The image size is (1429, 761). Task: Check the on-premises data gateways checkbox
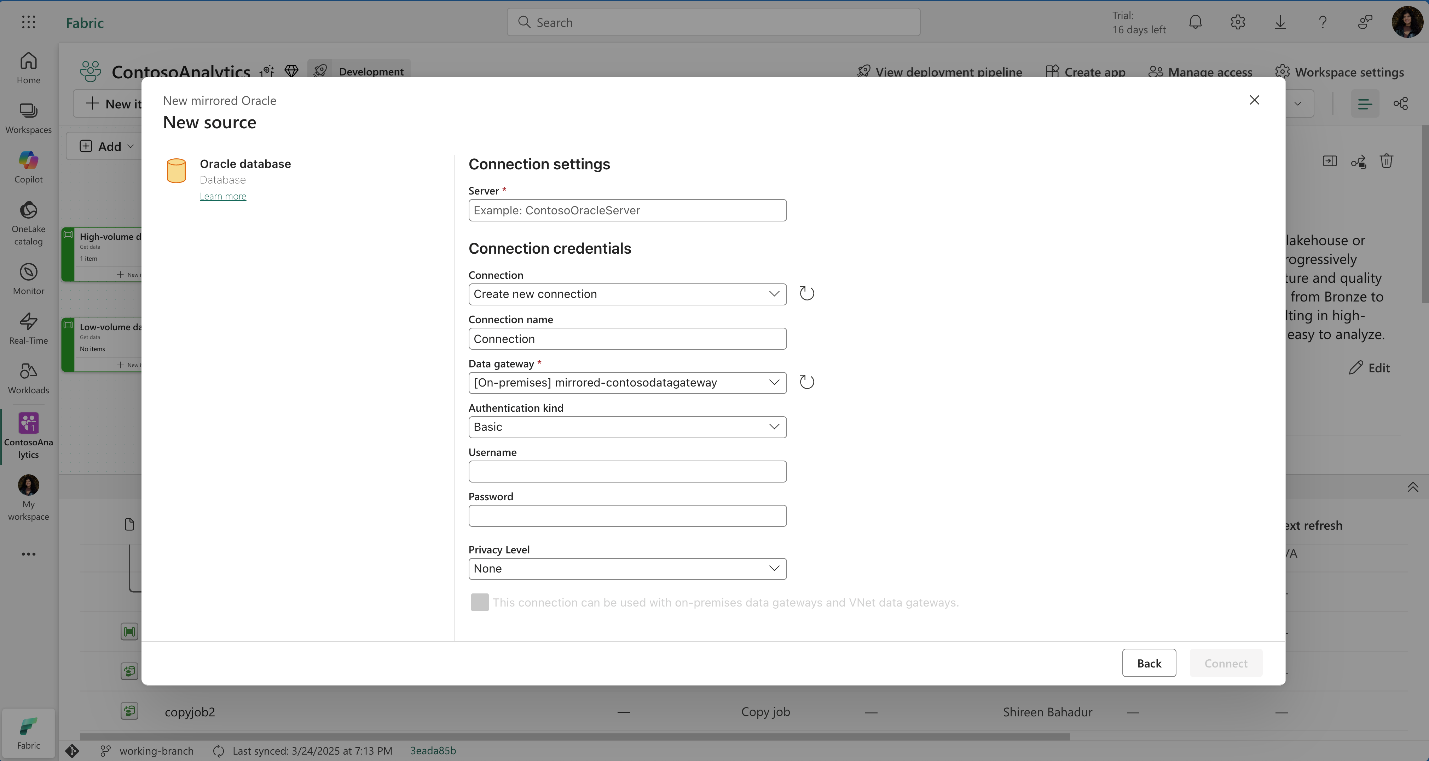(480, 602)
